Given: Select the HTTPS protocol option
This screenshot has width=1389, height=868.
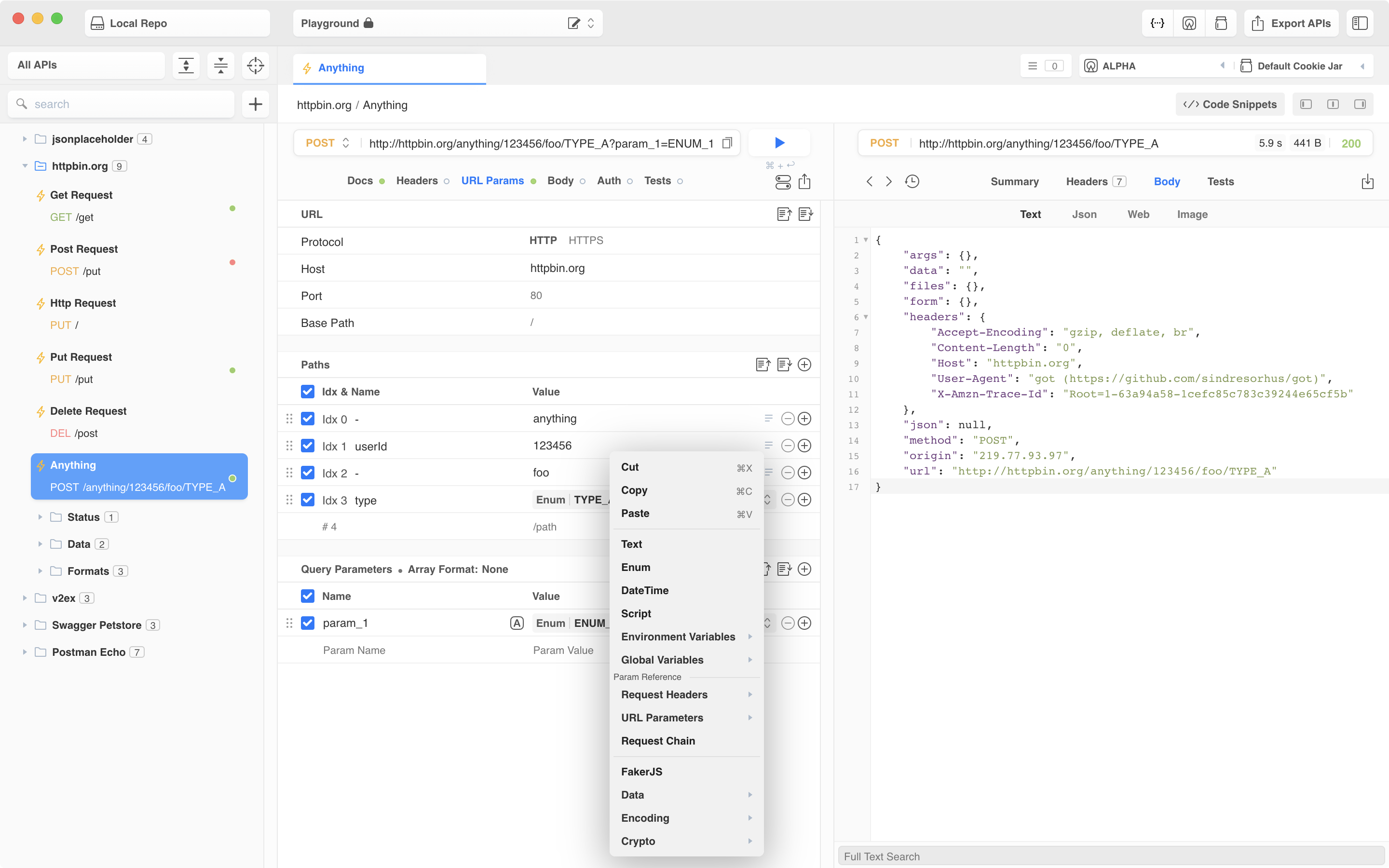Looking at the screenshot, I should 586,241.
